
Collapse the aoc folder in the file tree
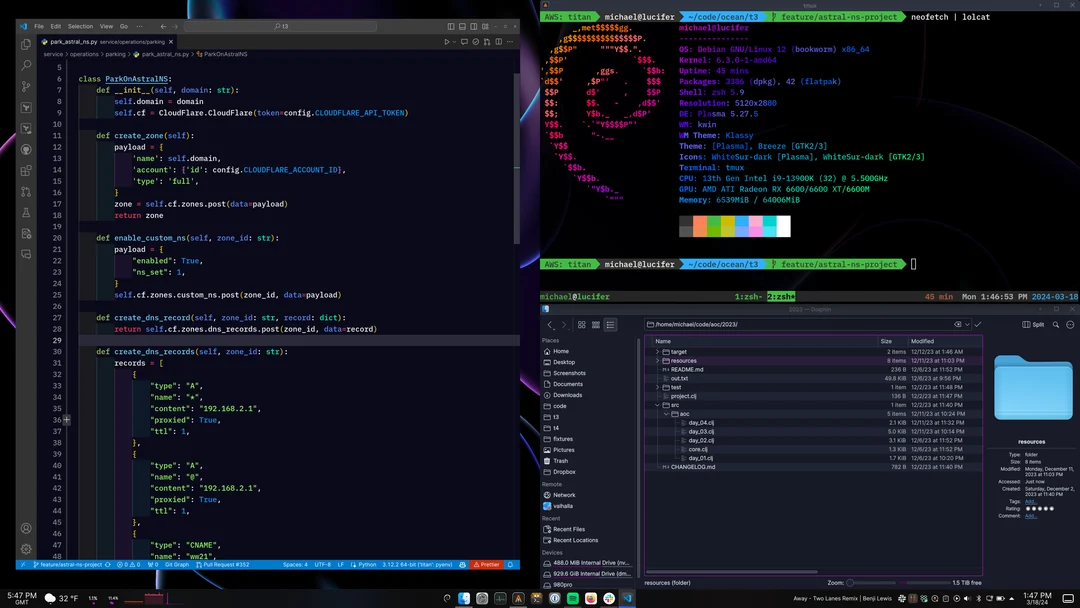coord(664,413)
